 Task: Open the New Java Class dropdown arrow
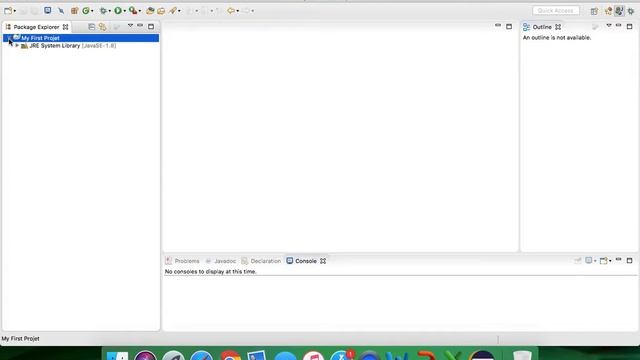click(92, 11)
